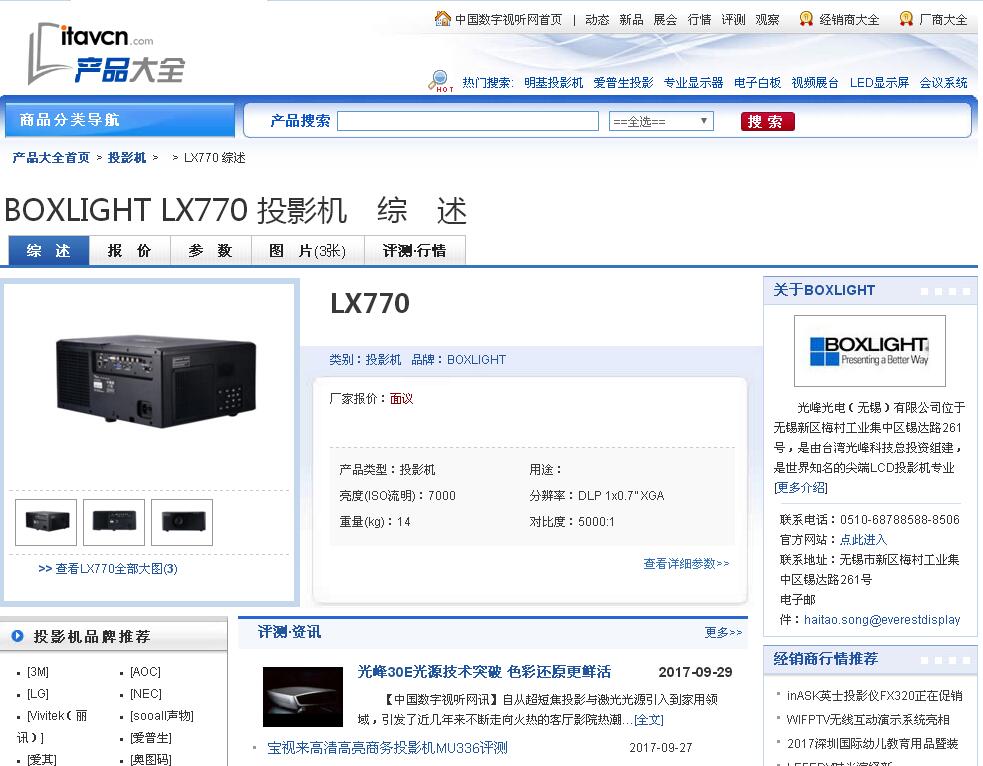This screenshot has width=983, height=766.
Task: Open 查看详细参数>> link
Action: coord(686,564)
